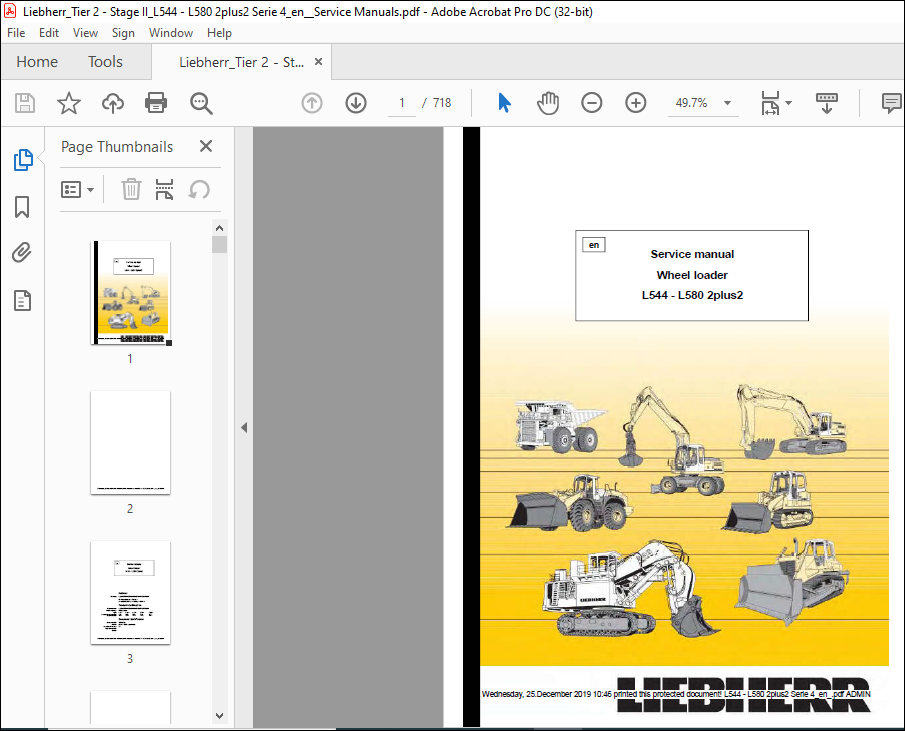The width and height of the screenshot is (905, 731).
Task: Delete selected page with trash icon
Action: tap(131, 189)
